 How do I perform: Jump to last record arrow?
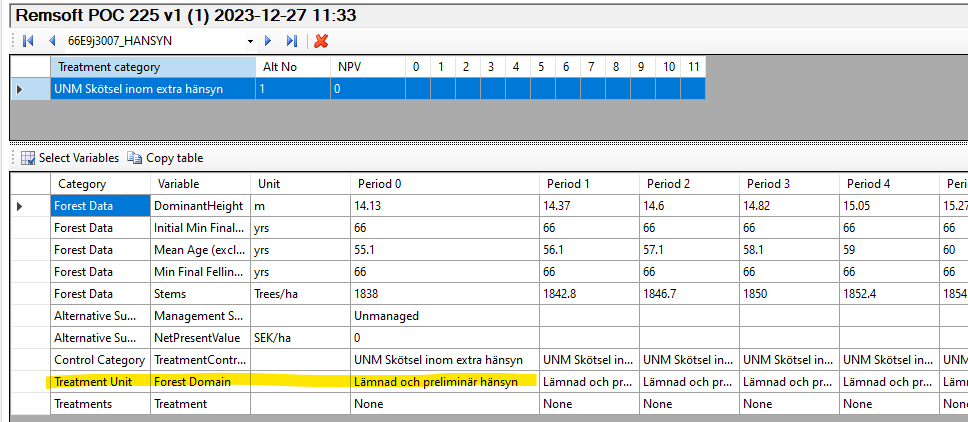pos(292,41)
